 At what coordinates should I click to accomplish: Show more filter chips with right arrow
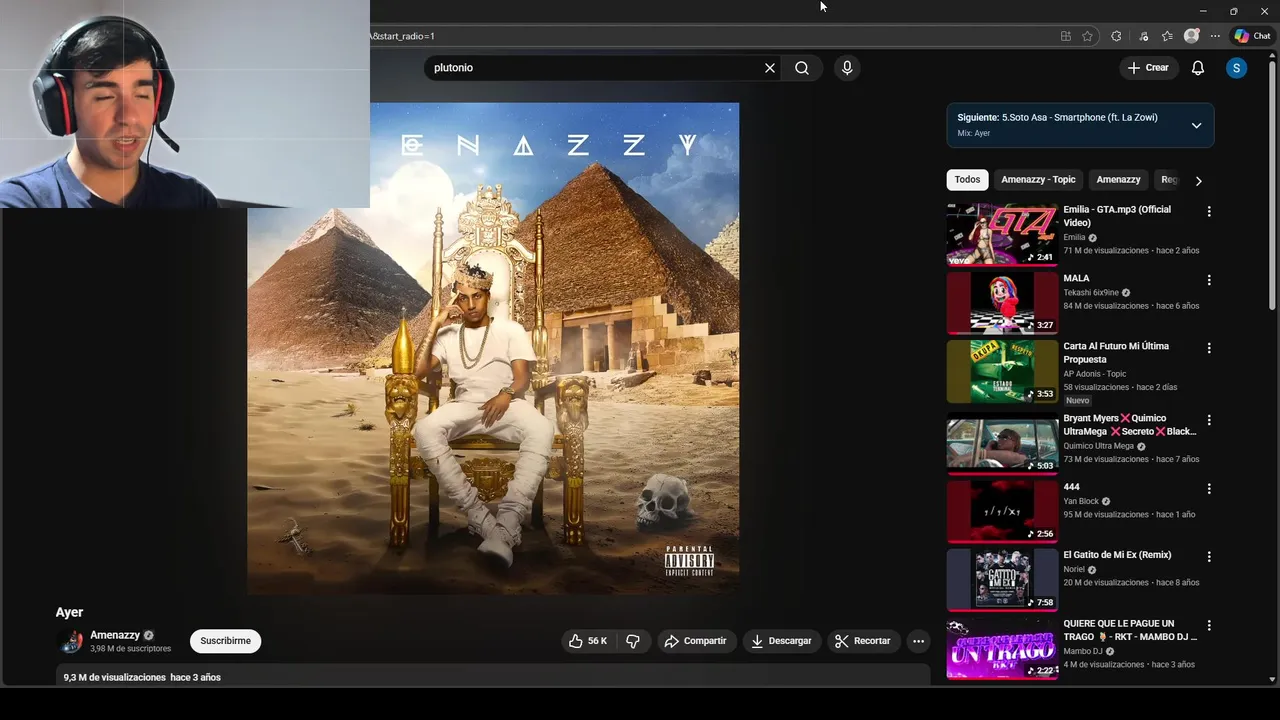(1198, 181)
